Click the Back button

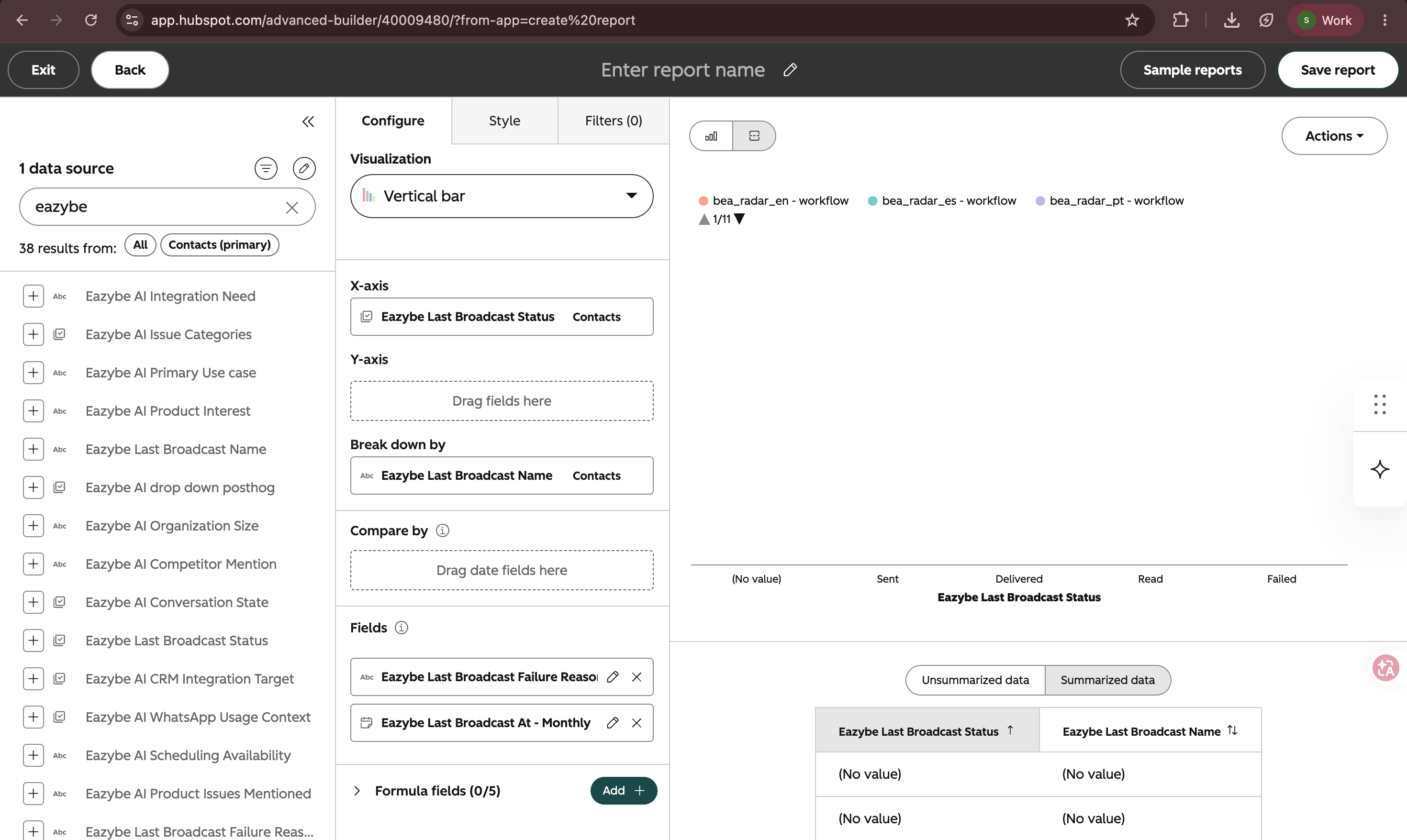pyautogui.click(x=130, y=70)
